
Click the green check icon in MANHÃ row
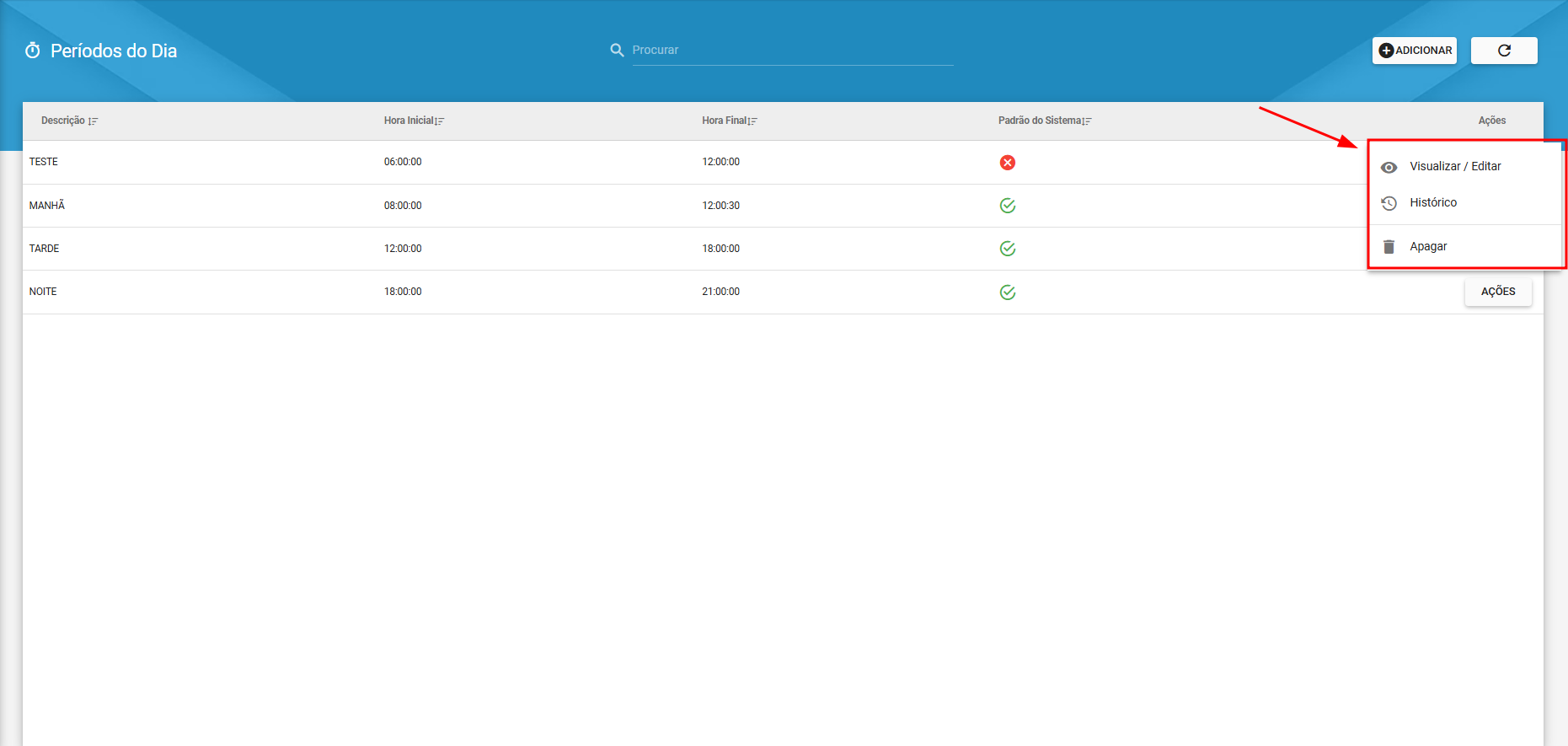(1007, 206)
